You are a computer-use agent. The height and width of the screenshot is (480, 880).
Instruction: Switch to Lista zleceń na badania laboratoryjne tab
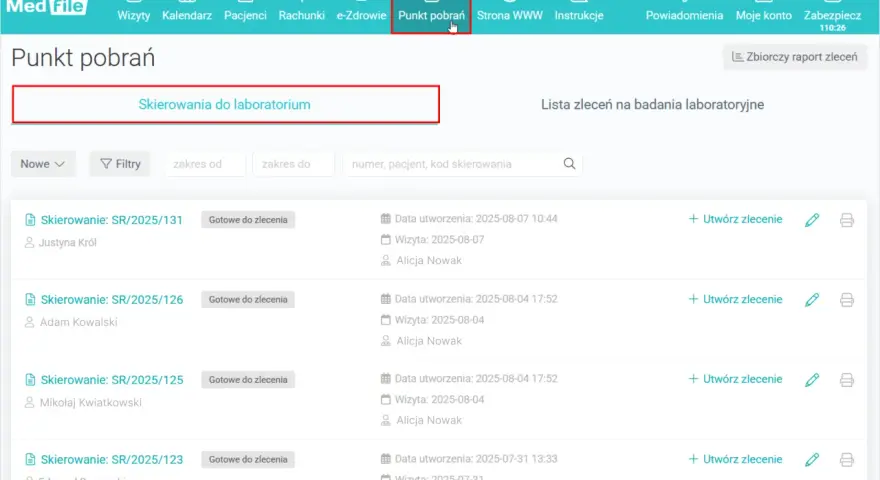[x=652, y=104]
